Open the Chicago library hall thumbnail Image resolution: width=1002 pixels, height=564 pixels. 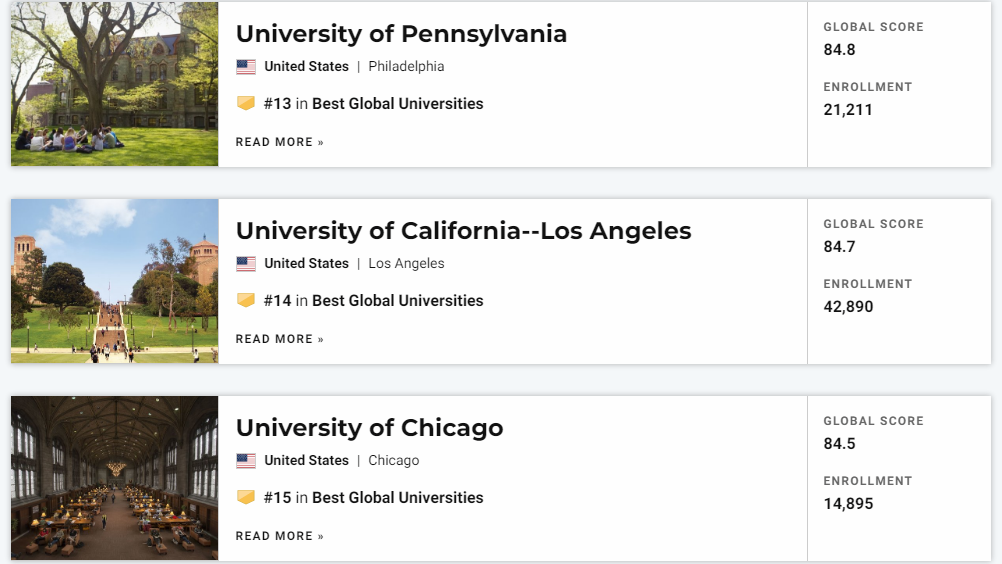[114, 478]
